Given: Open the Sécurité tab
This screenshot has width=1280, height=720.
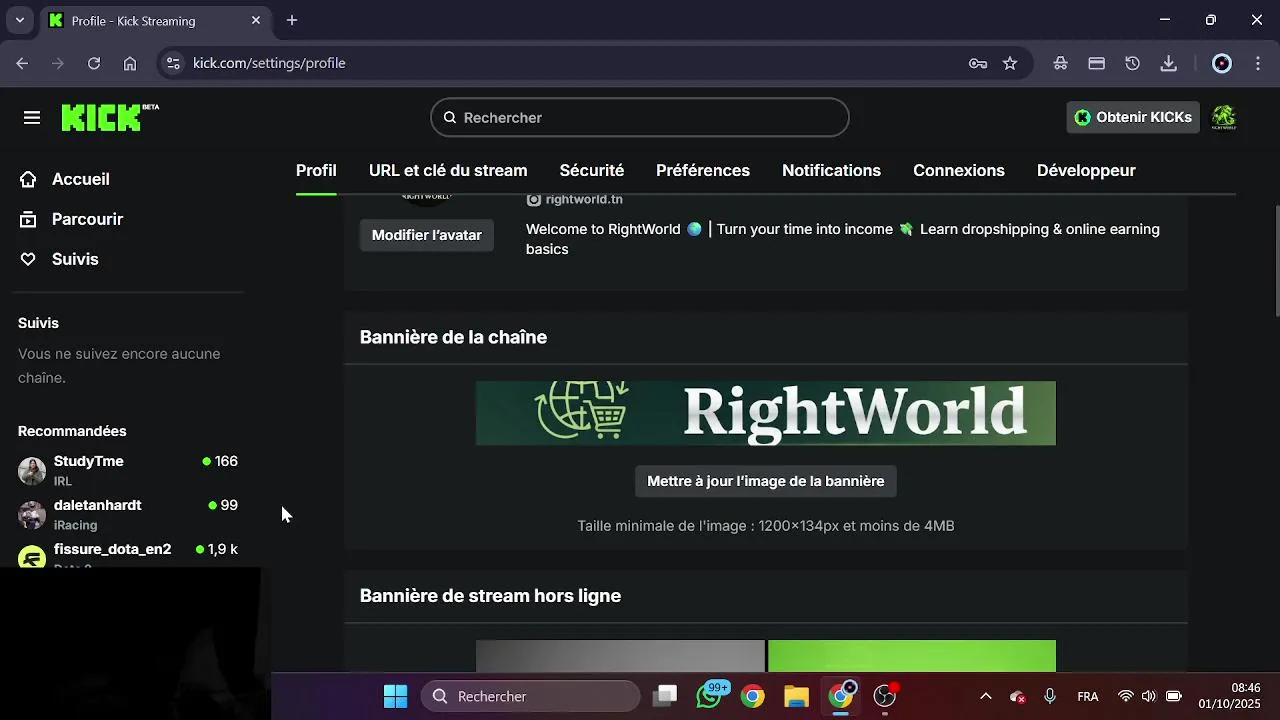Looking at the screenshot, I should click(x=592, y=170).
